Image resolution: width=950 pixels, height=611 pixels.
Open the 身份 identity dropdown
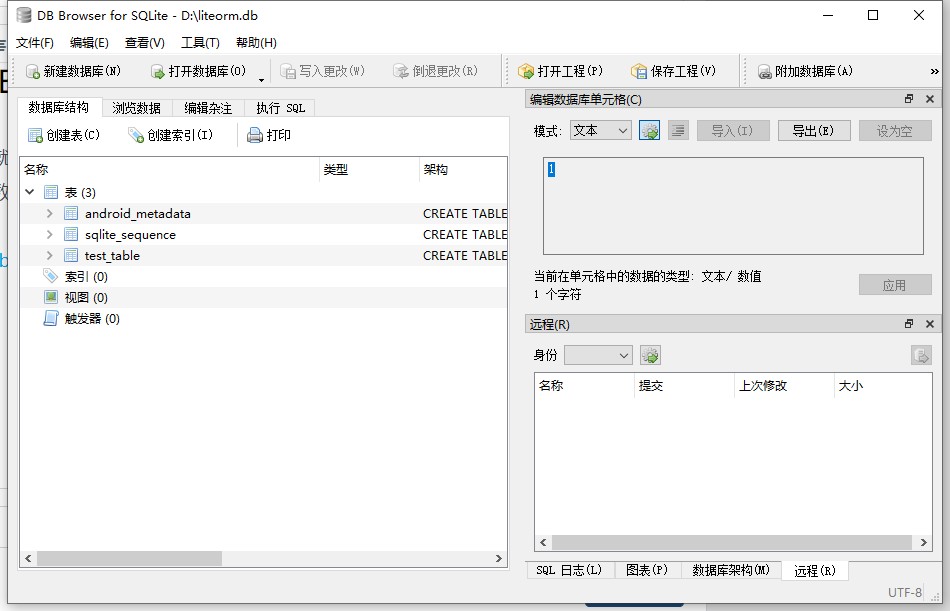point(598,355)
